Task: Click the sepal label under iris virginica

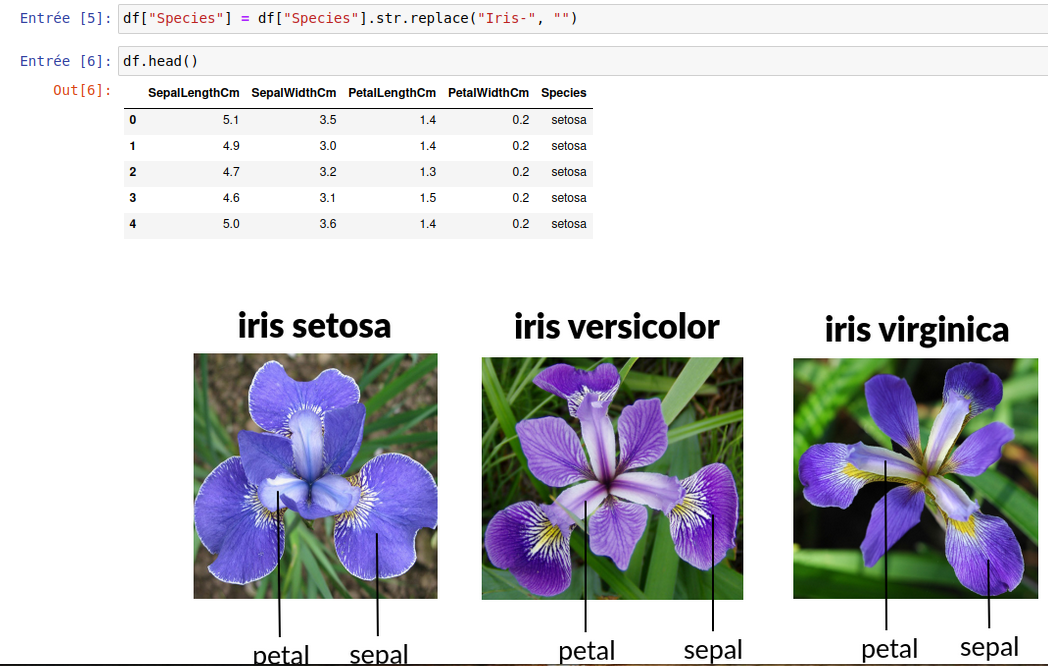Action: [x=989, y=647]
